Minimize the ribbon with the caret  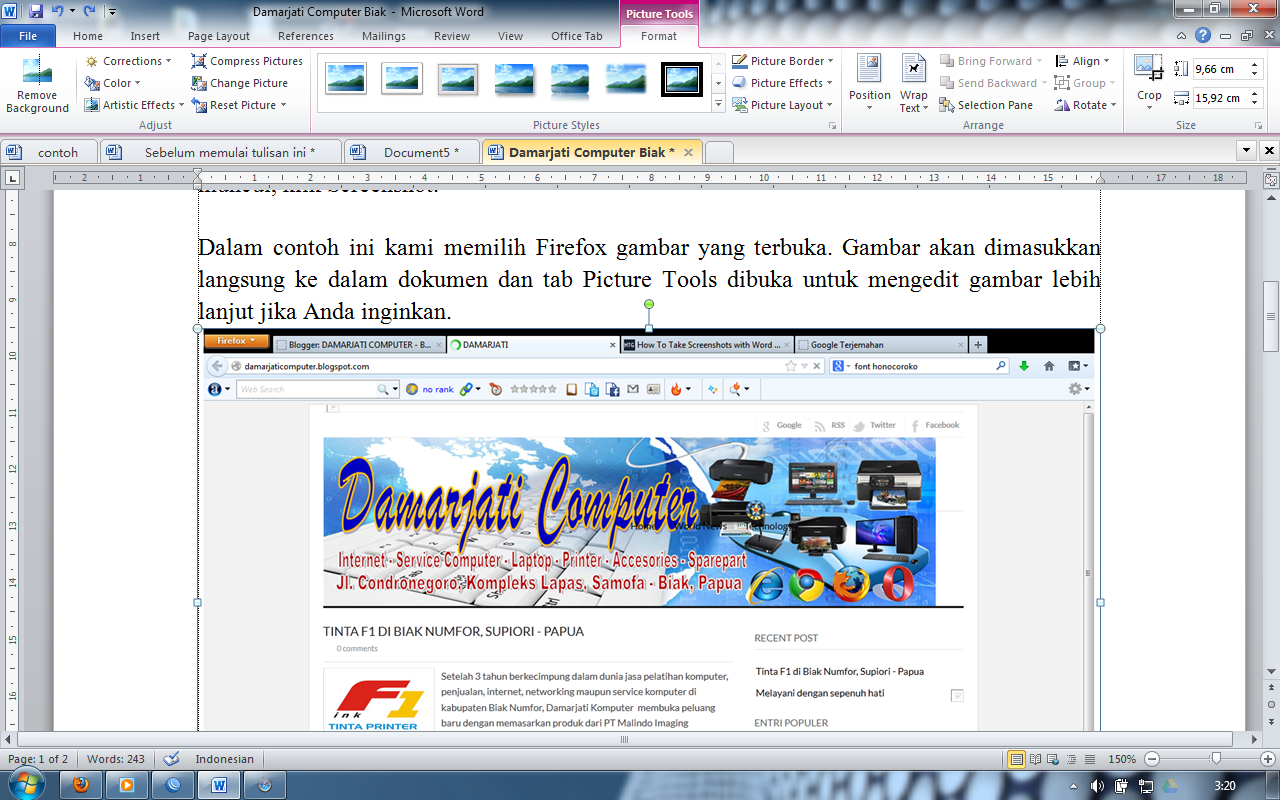click(1183, 35)
